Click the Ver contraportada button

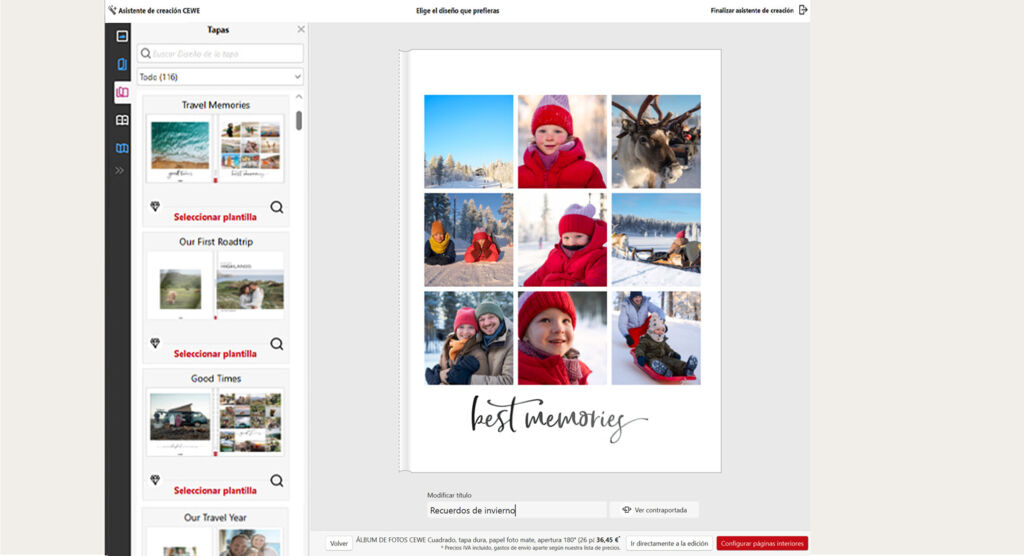pyautogui.click(x=654, y=510)
